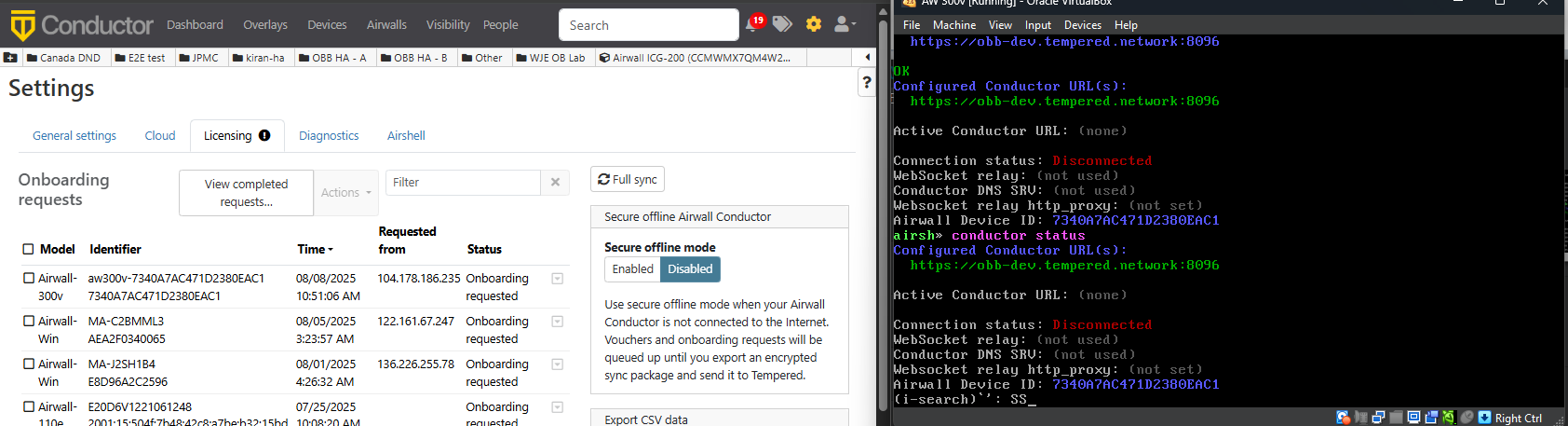Sort table by Time column

[315, 250]
